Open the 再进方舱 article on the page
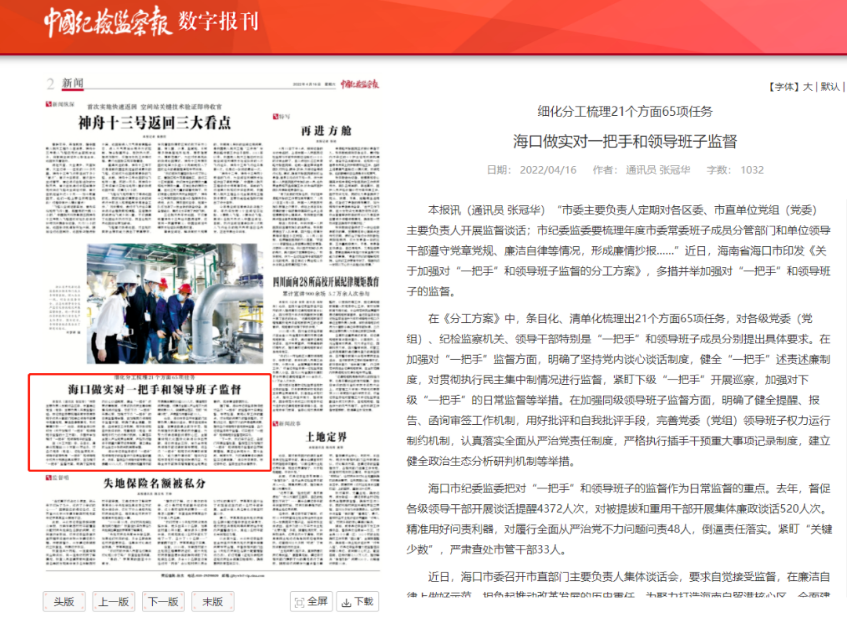The height and width of the screenshot is (623, 848). coord(326,130)
